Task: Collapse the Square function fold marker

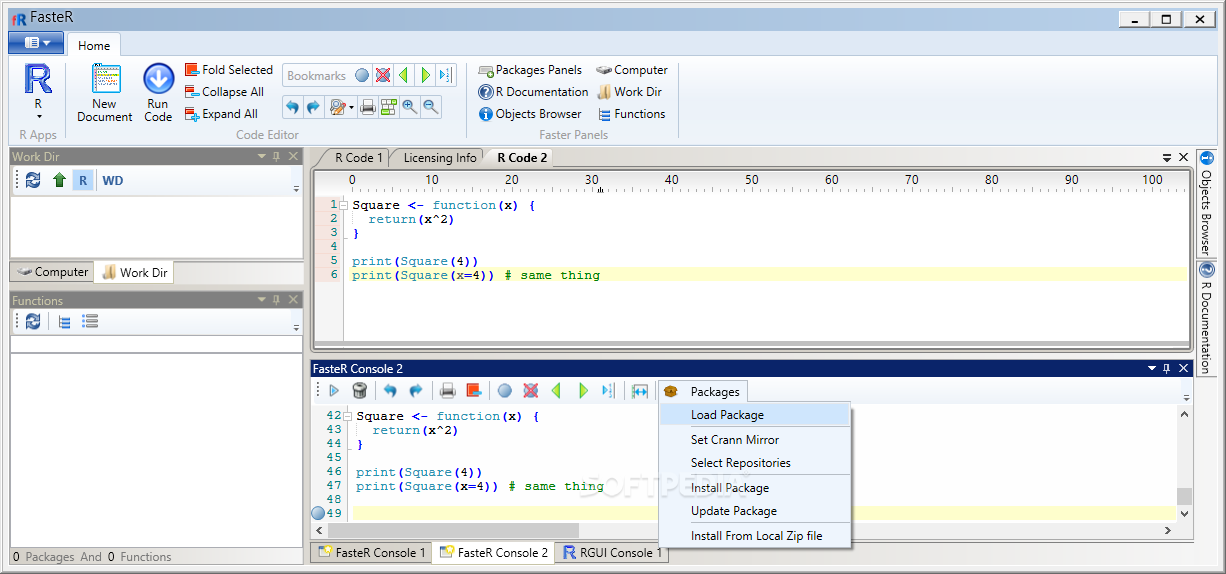Action: pos(343,205)
